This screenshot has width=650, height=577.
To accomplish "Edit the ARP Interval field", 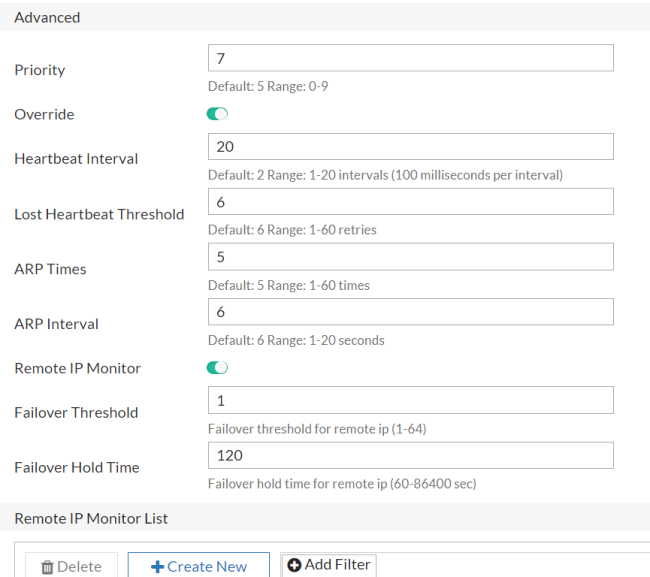I will 410,312.
